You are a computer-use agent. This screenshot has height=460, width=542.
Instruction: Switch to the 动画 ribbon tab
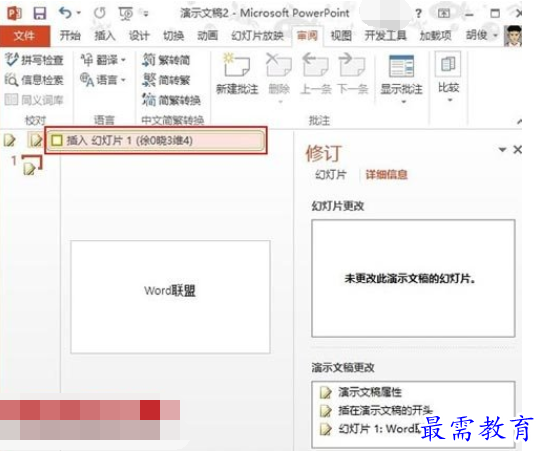pos(207,35)
